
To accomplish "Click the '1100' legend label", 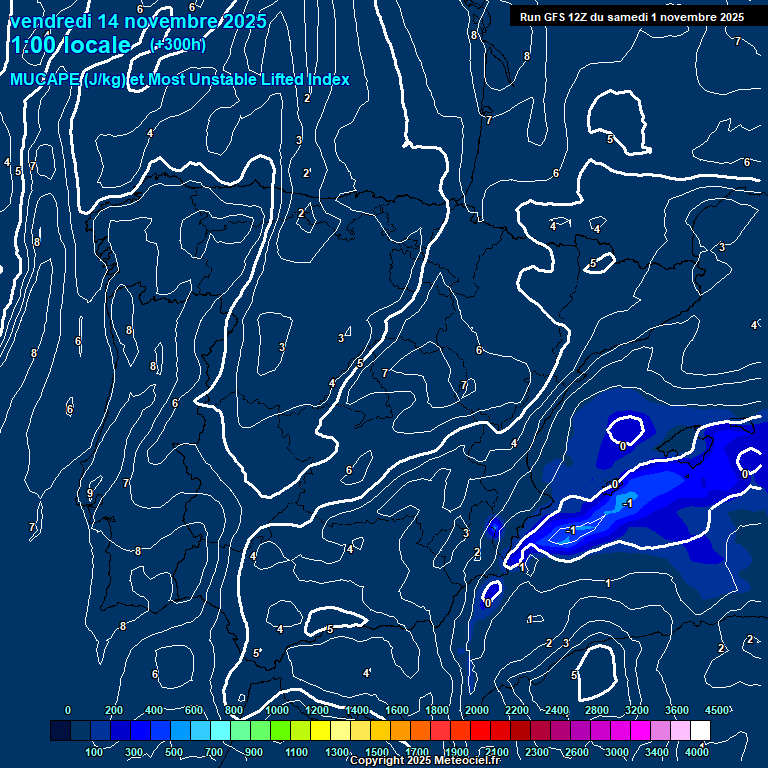I will pos(296,752).
